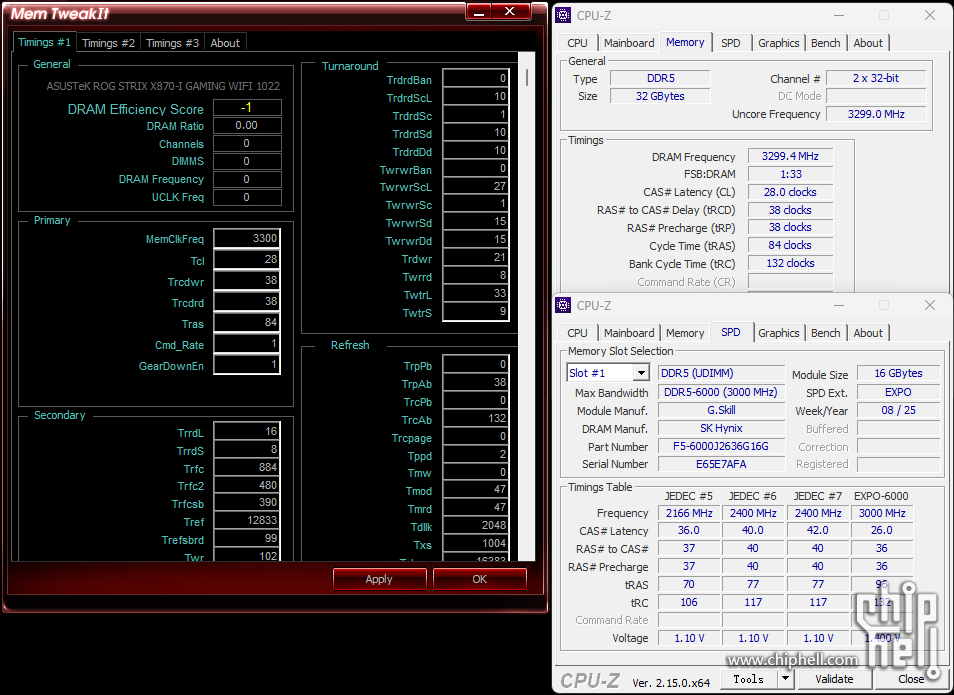The image size is (954, 695).
Task: Select the TrdrdScL turnaround field
Action: coord(476,97)
